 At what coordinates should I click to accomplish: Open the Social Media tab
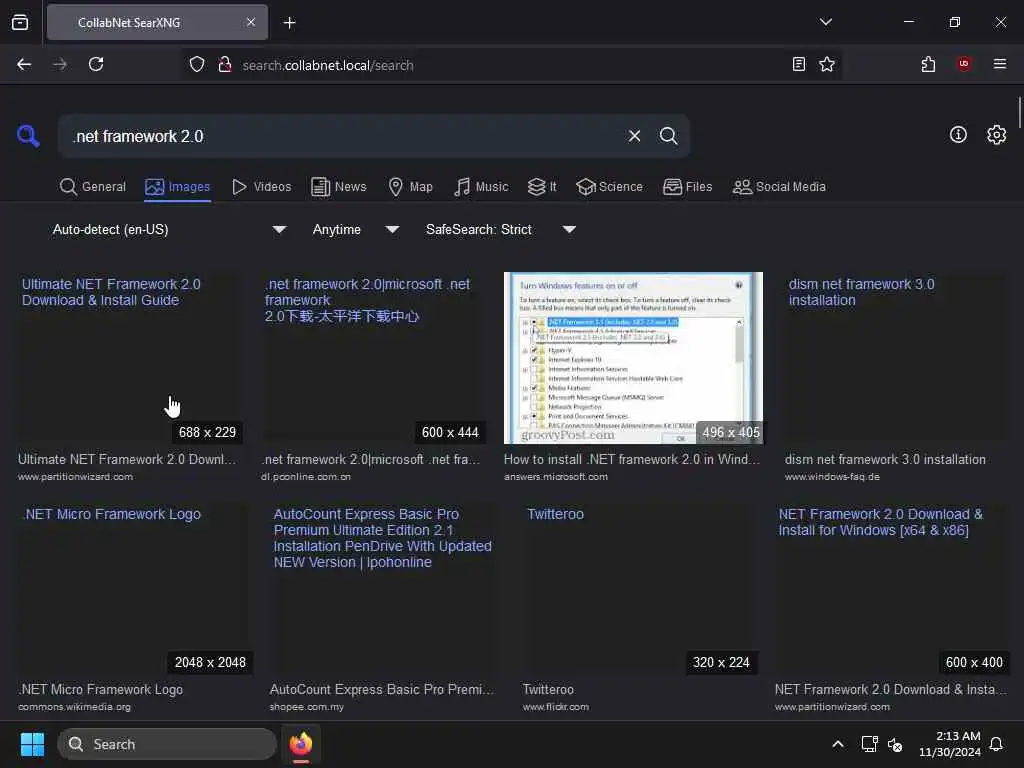coord(779,187)
